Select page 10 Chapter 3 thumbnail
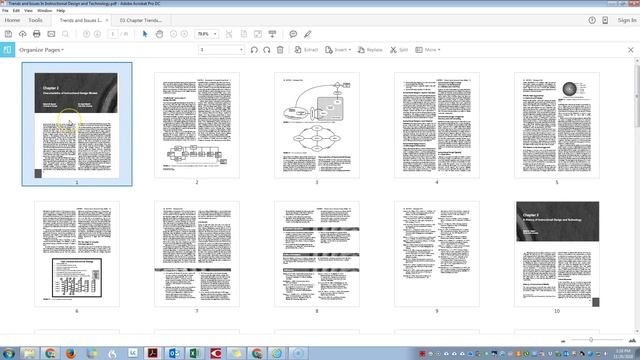This screenshot has height=360, width=640. (557, 254)
